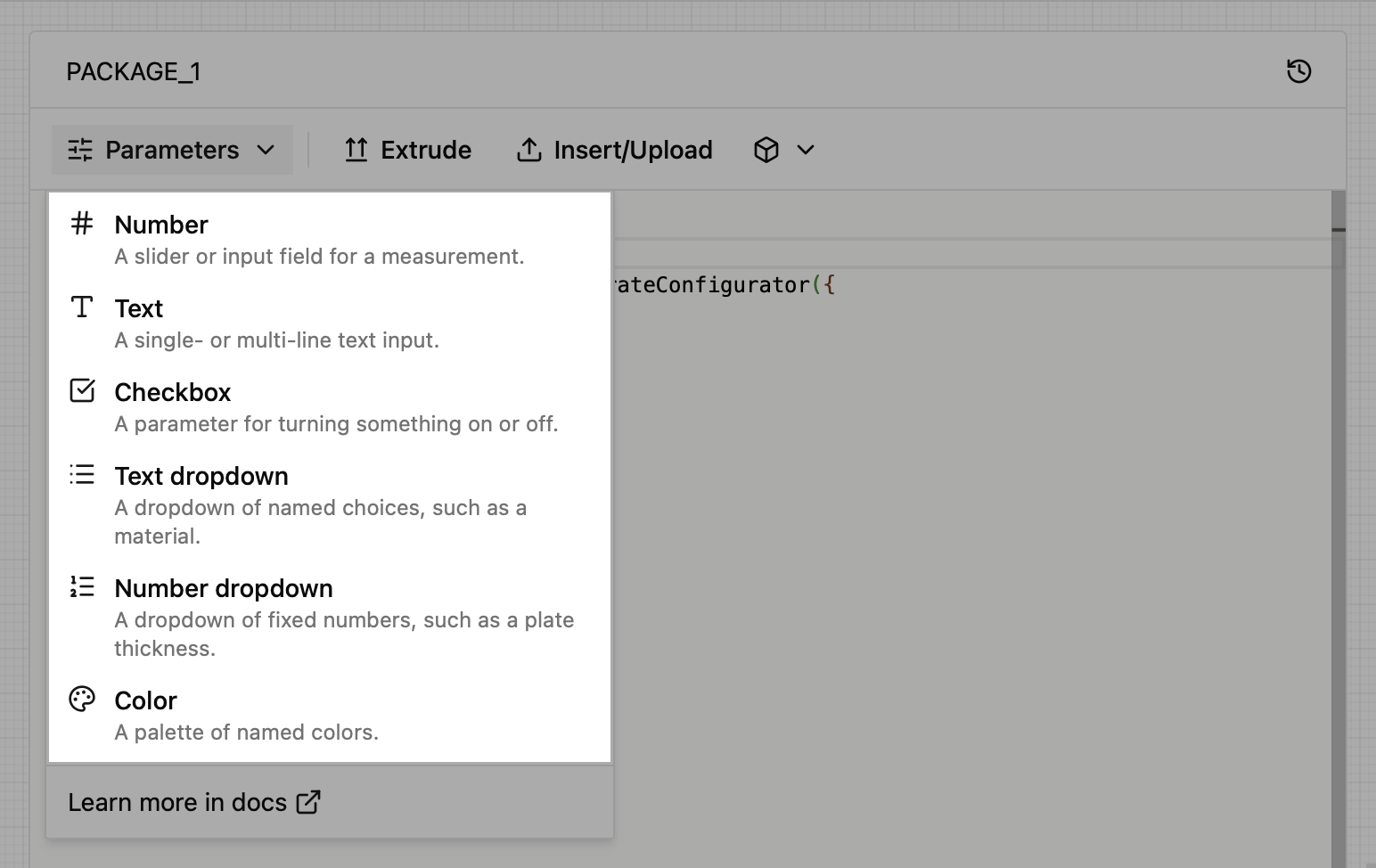Select the Color palette parameter option
Image resolution: width=1376 pixels, height=868 pixels.
(x=330, y=716)
